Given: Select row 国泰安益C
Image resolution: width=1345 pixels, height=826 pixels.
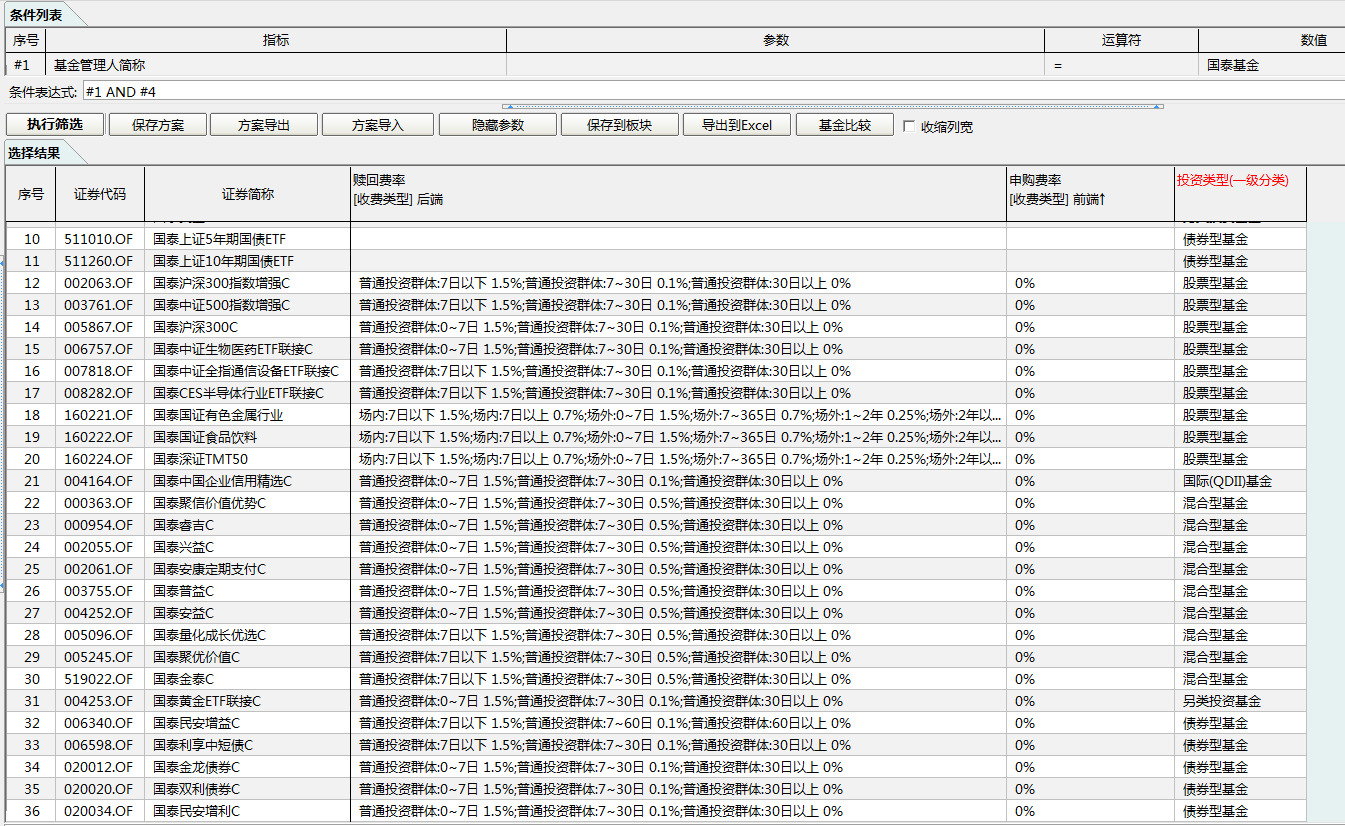Looking at the screenshot, I should coord(656,613).
